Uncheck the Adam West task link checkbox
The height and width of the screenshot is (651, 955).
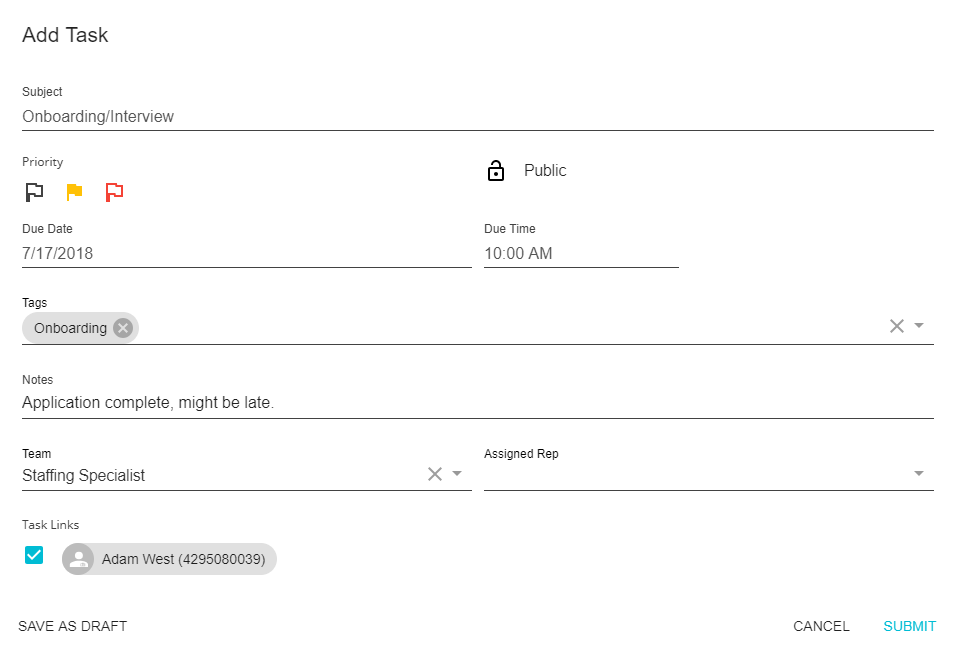(34, 555)
